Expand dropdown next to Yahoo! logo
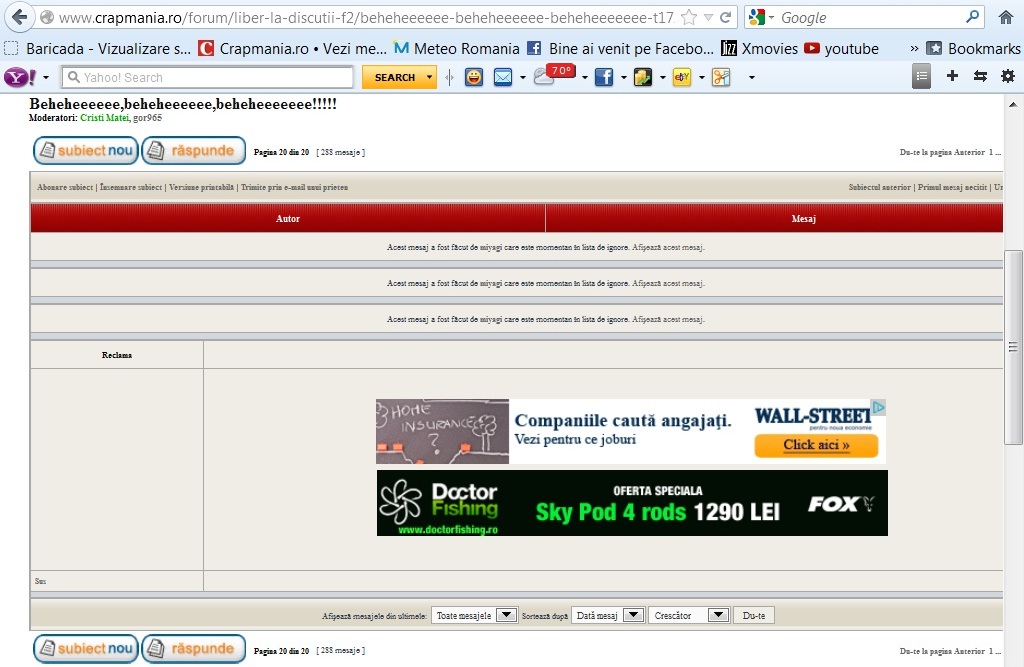This screenshot has height=667, width=1024. [x=46, y=78]
